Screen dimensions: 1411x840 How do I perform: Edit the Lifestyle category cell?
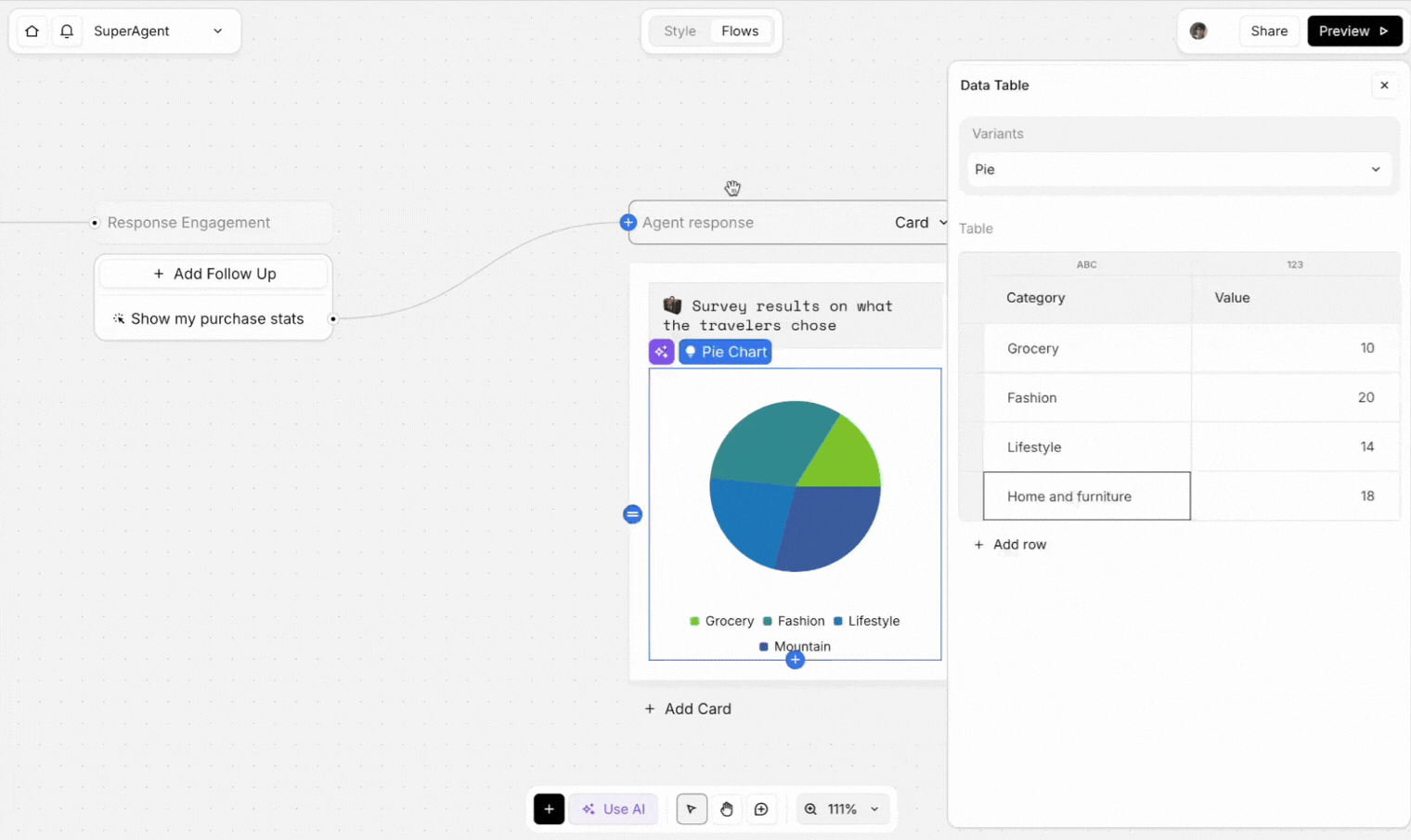coord(1087,446)
